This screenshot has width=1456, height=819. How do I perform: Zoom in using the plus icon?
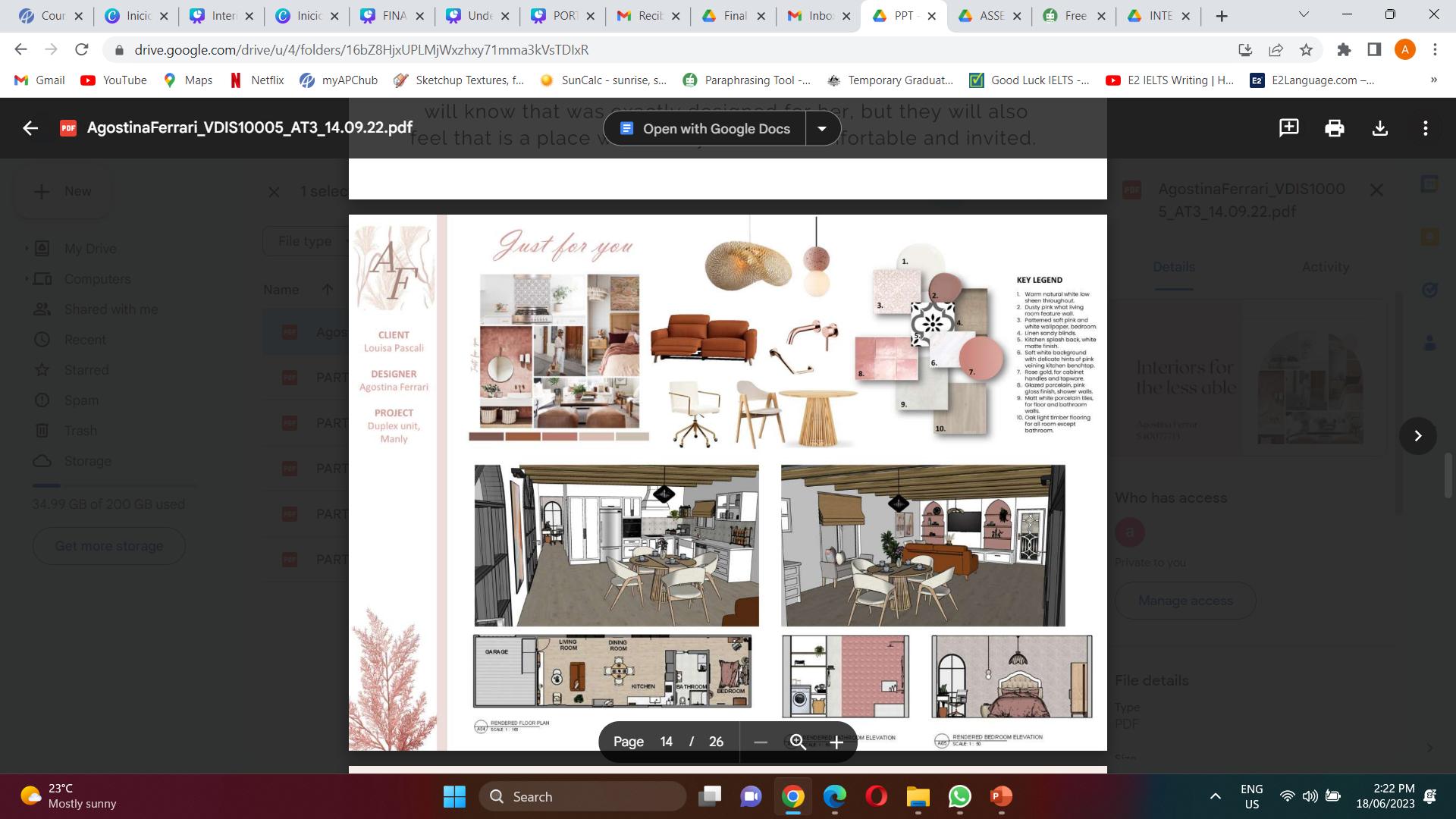tap(836, 742)
